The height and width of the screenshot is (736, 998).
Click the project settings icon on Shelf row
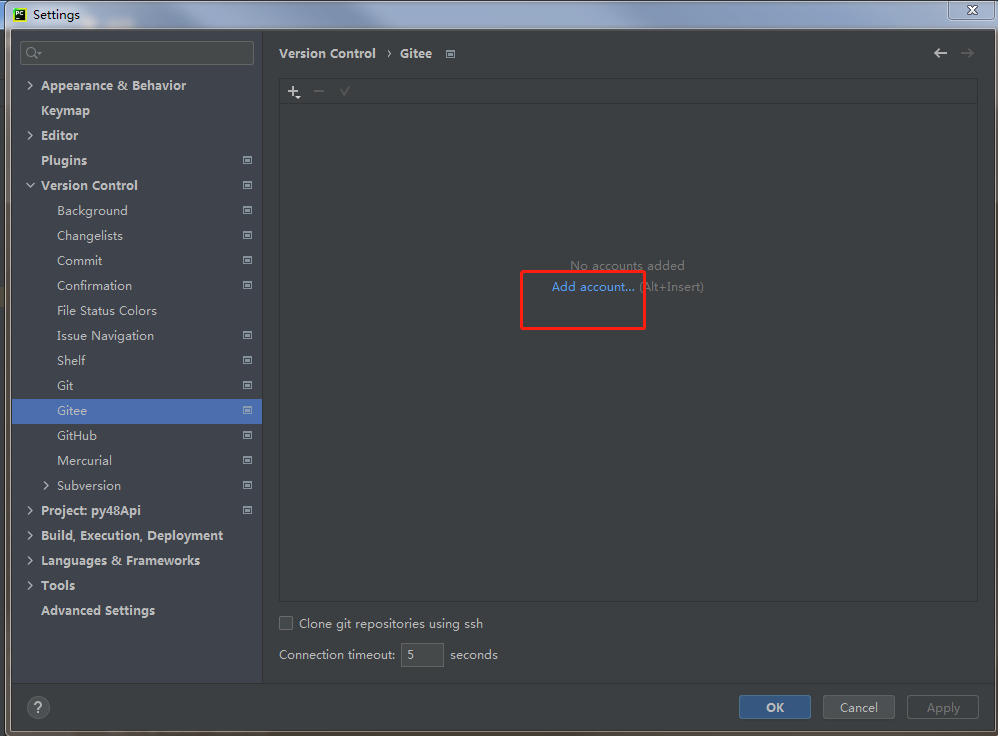coord(248,360)
